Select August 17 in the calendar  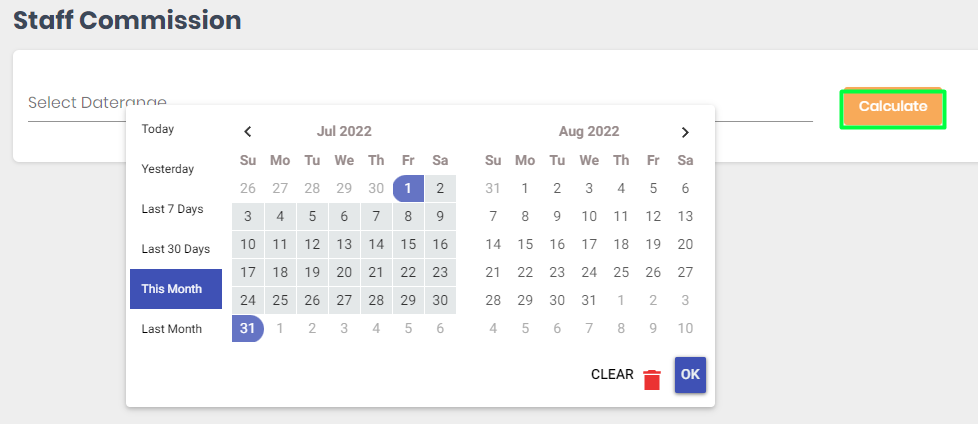point(589,244)
